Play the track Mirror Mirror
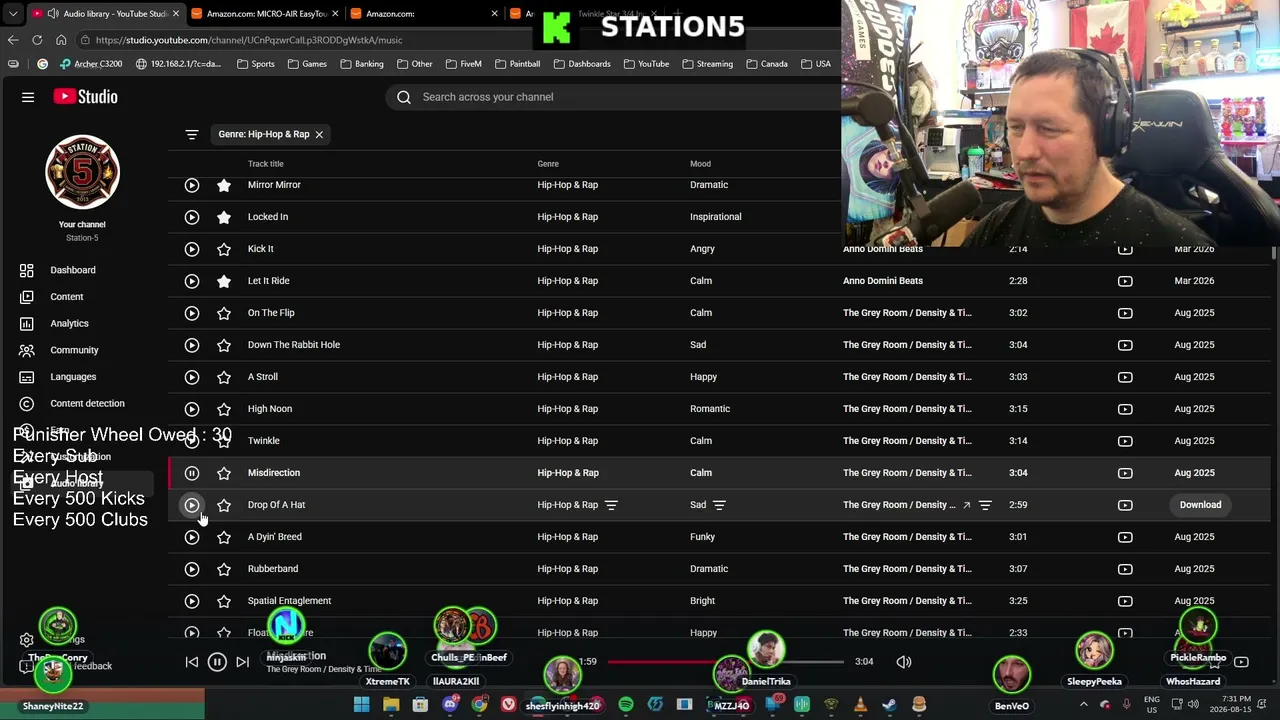The width and height of the screenshot is (1280, 720). (192, 185)
